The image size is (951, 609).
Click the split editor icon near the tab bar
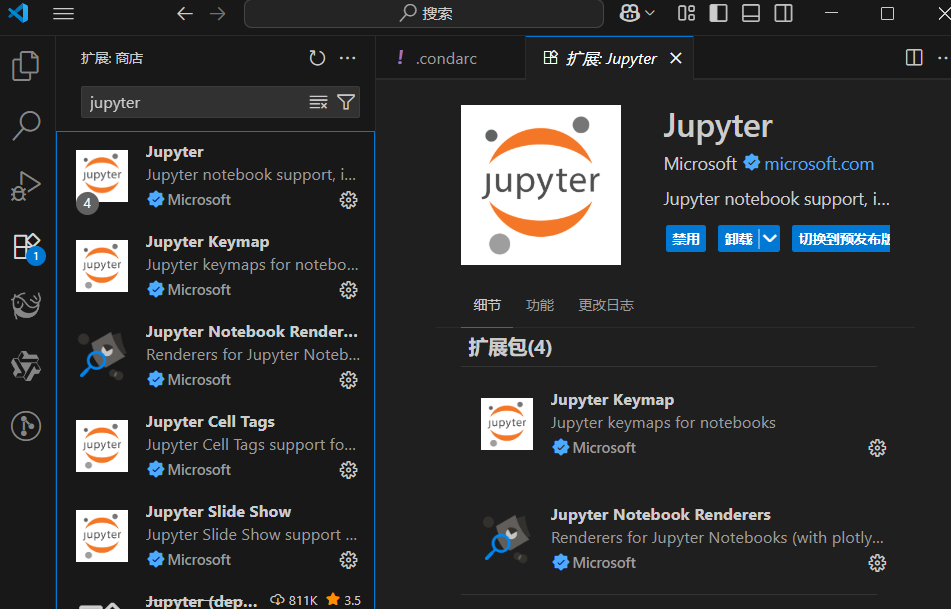914,57
